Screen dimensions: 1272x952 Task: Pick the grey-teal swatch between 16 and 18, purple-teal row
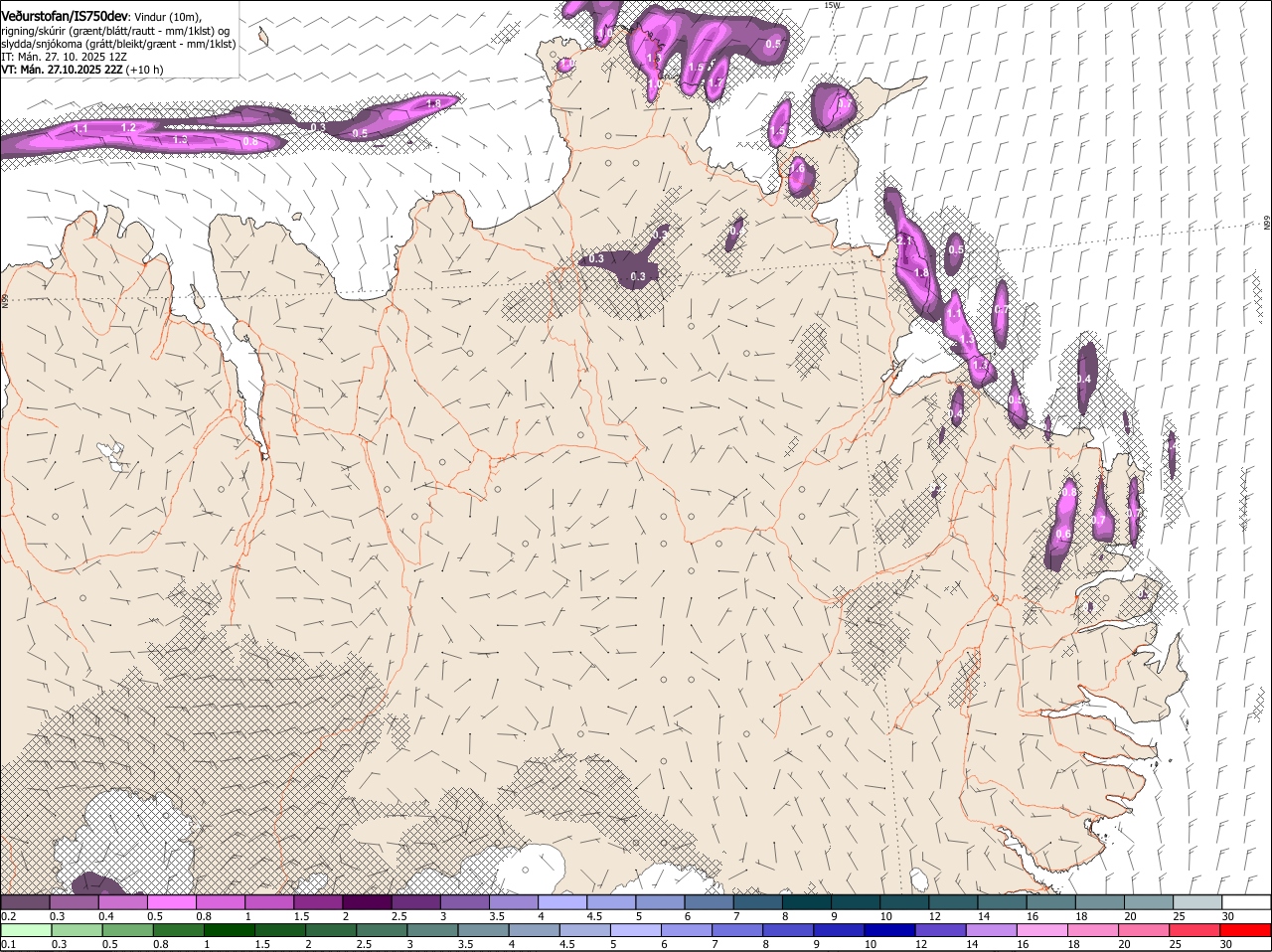[x=1051, y=901]
